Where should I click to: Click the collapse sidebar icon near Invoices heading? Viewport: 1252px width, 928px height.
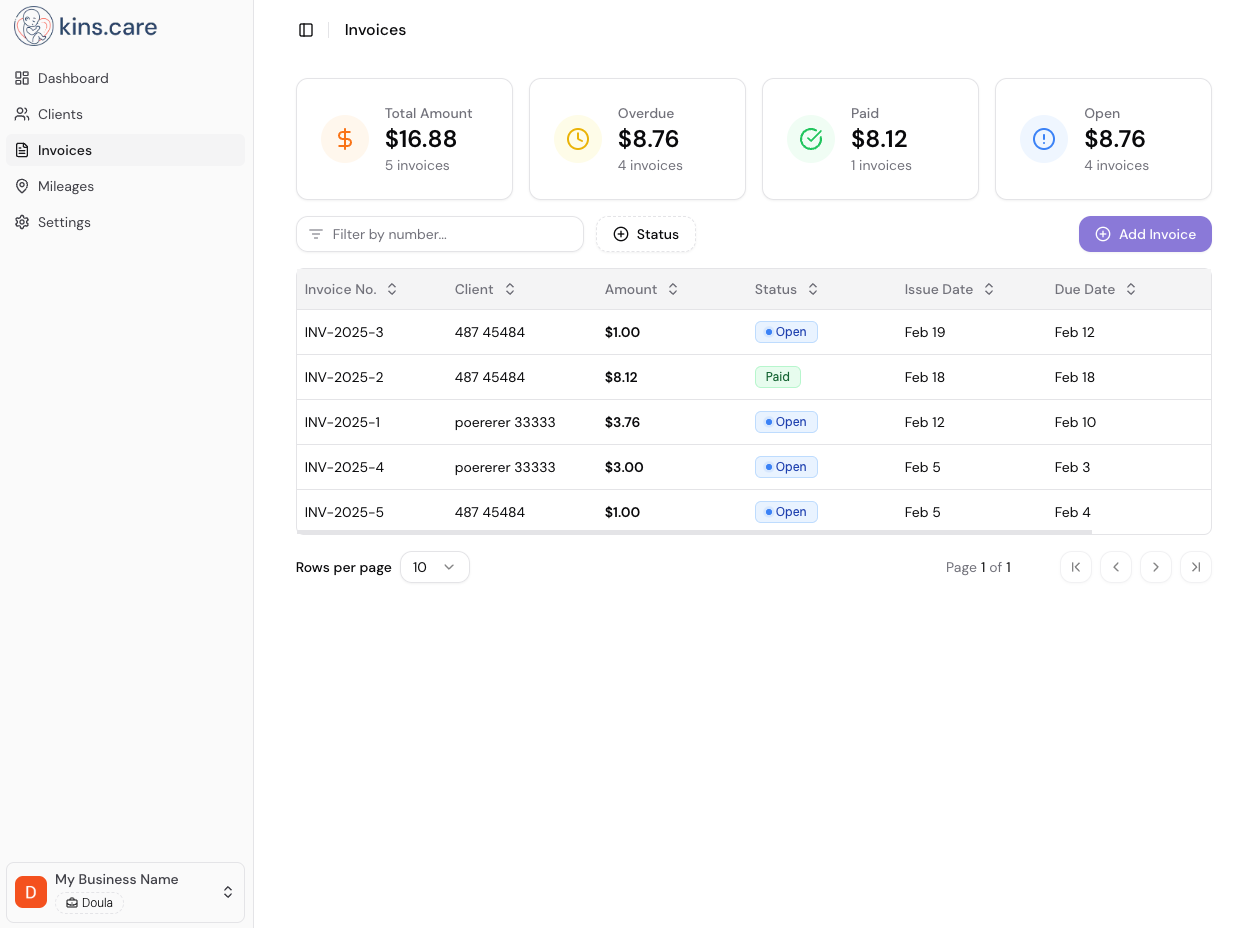coord(306,30)
